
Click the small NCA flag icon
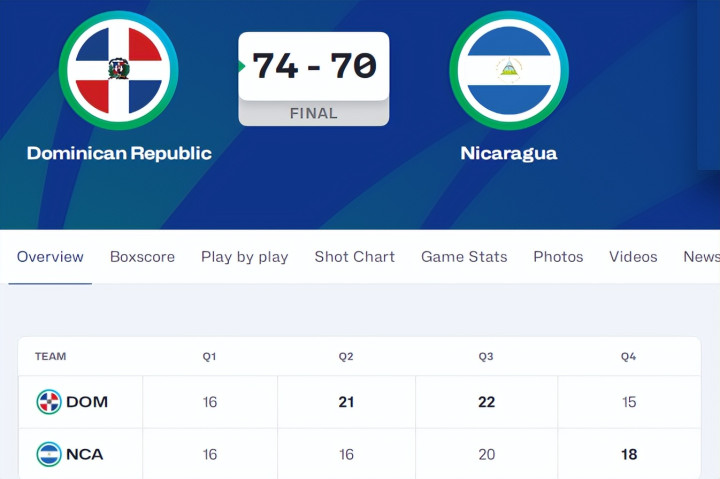point(49,454)
